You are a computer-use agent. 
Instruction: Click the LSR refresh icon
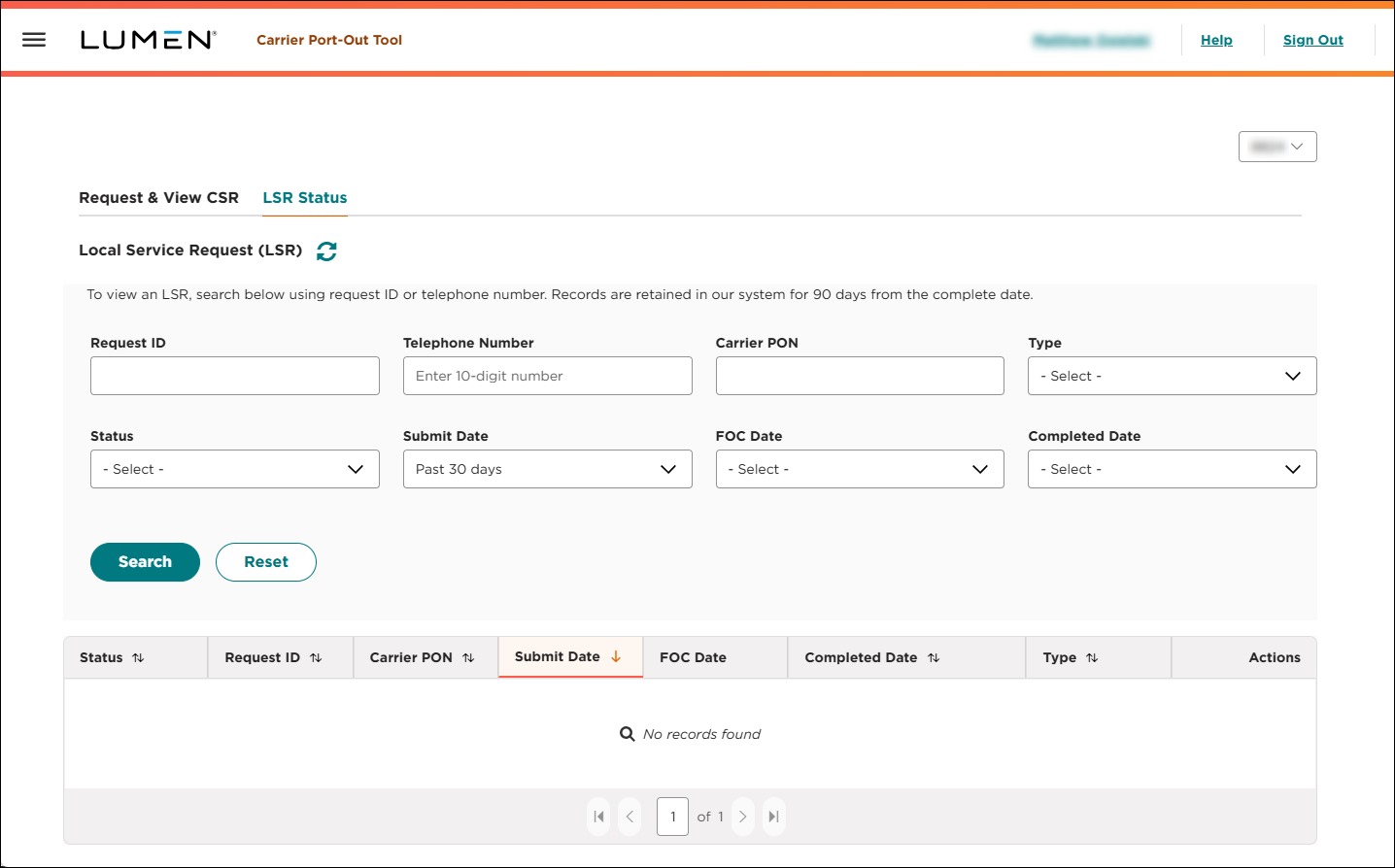(x=326, y=251)
